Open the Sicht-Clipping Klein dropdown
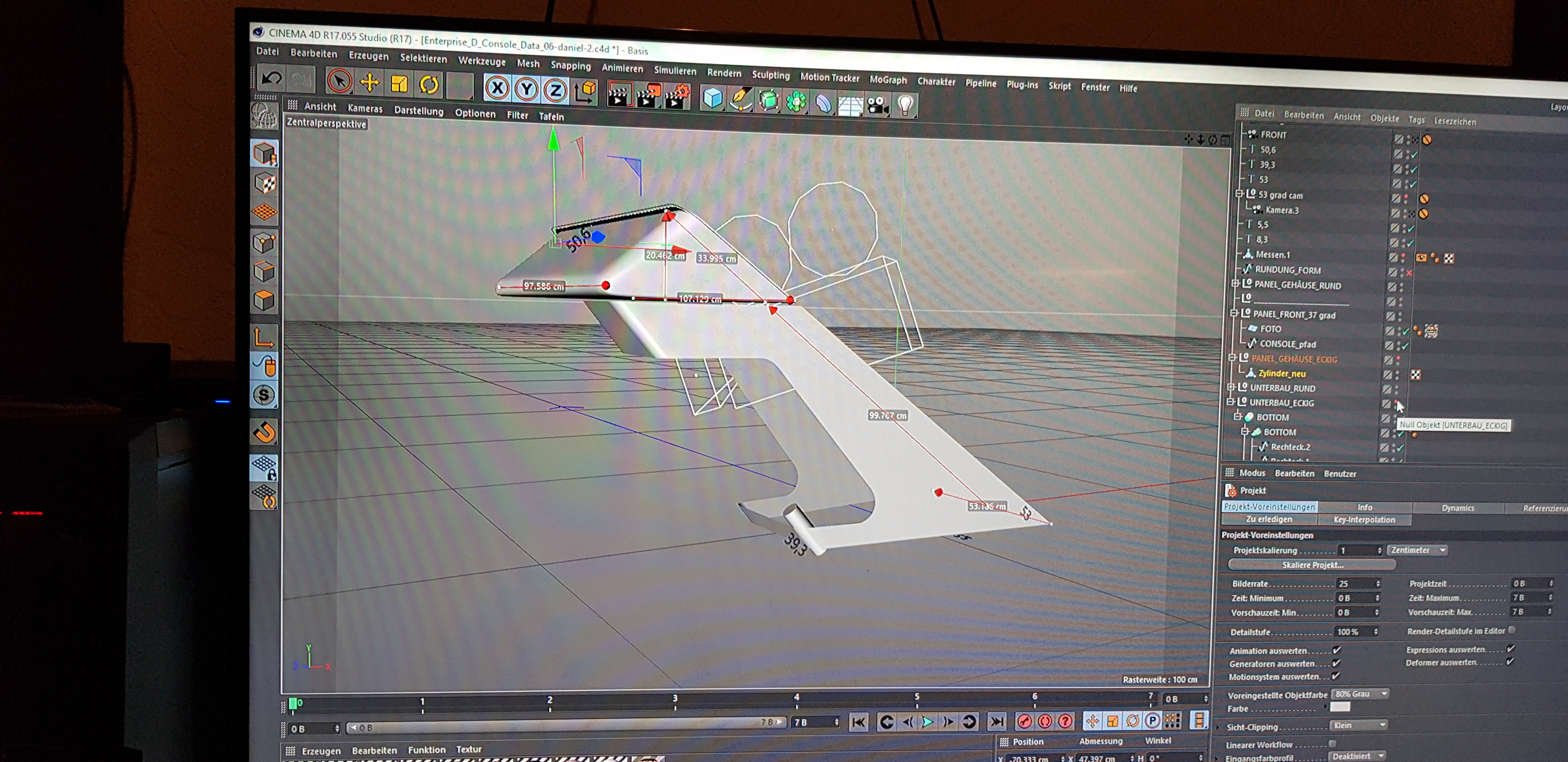This screenshot has height=762, width=1568. (x=1359, y=725)
